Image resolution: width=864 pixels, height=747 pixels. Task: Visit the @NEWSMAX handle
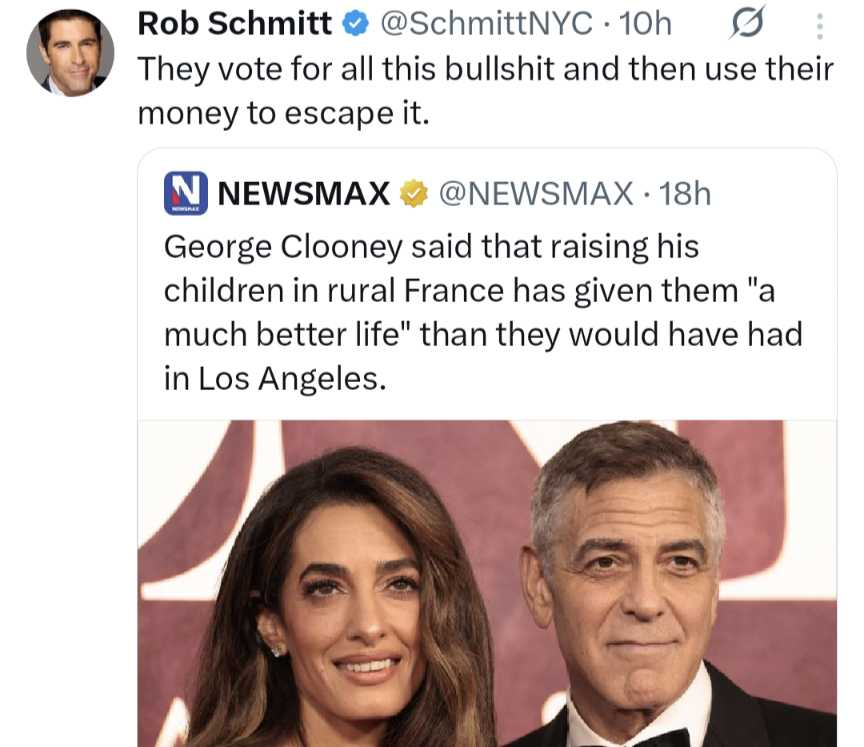[x=534, y=193]
